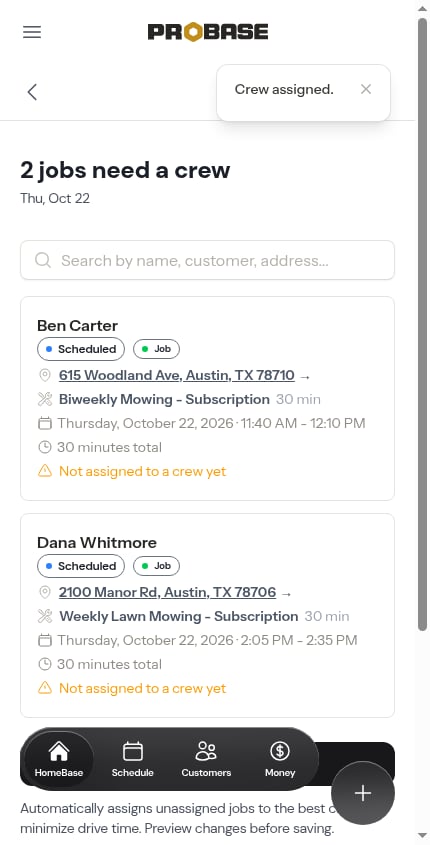Screen dimensions: 430x845
Task: Click the search magnifier icon
Action: tap(43, 260)
